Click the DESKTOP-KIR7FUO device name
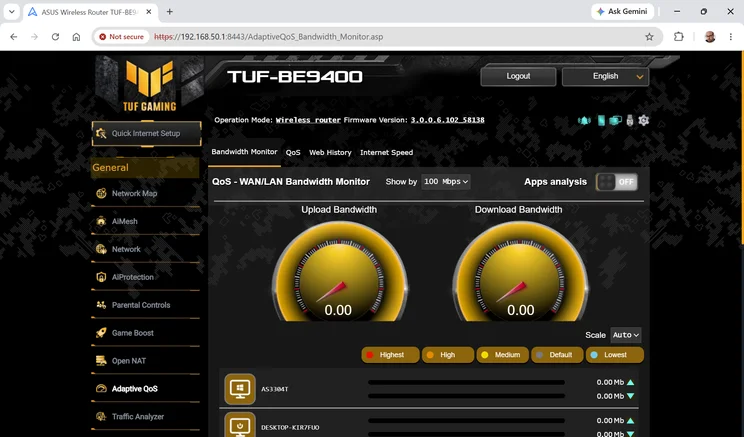 pyautogui.click(x=290, y=427)
